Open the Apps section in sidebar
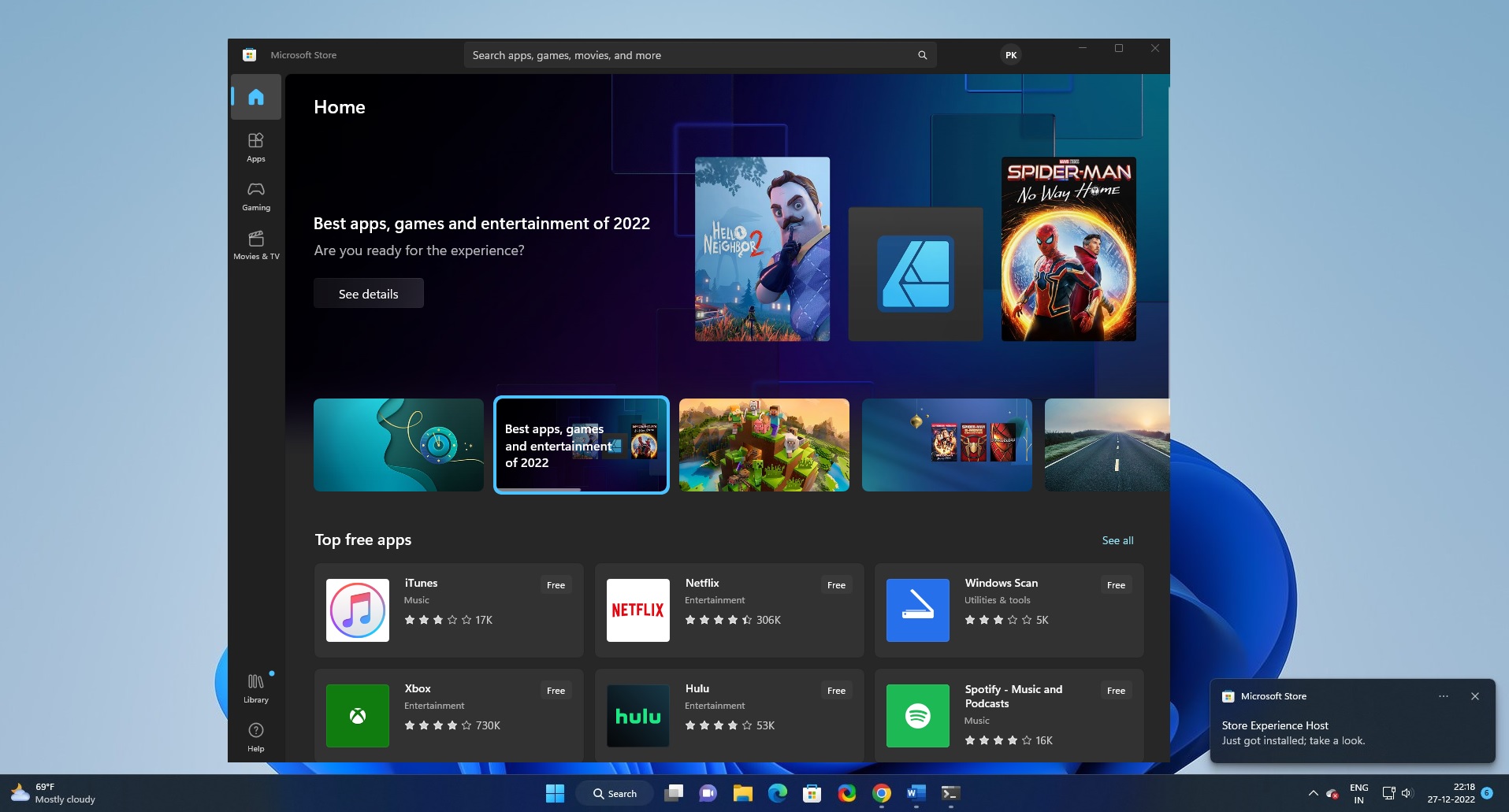This screenshot has width=1509, height=812. [256, 146]
